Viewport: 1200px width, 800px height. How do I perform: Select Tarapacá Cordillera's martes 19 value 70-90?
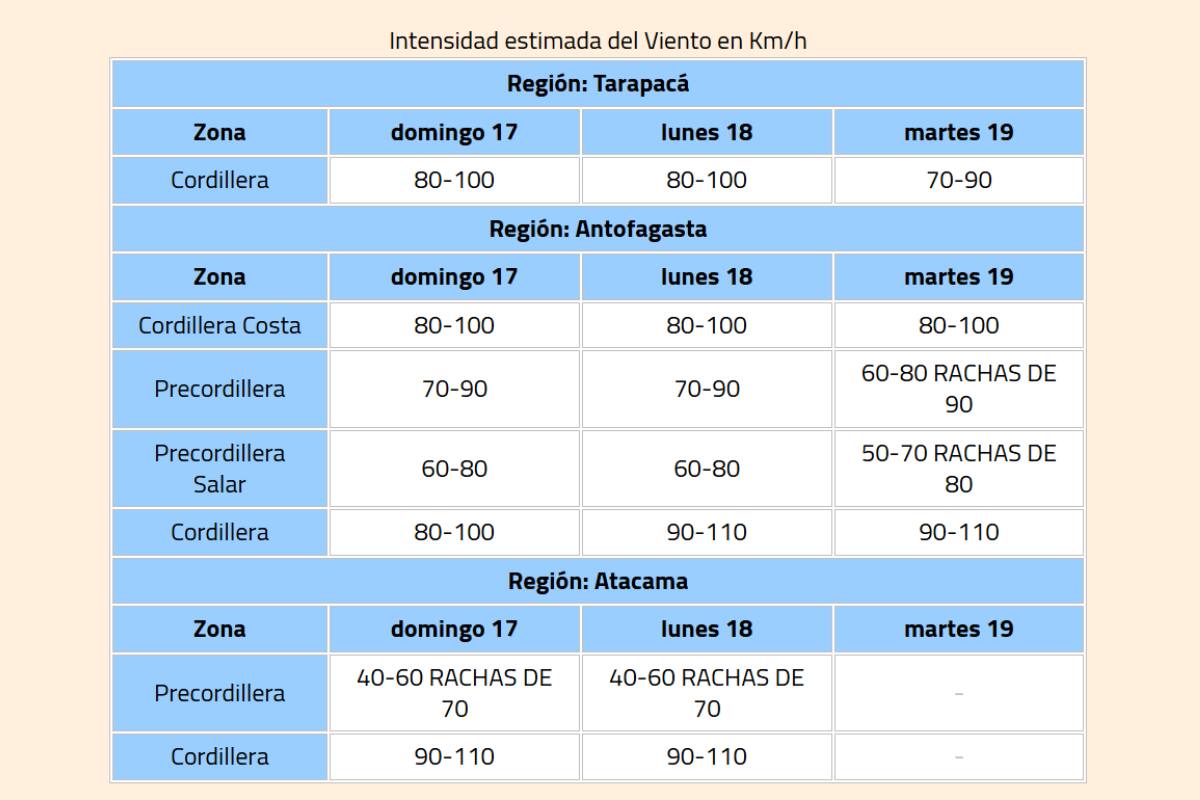pos(958,181)
